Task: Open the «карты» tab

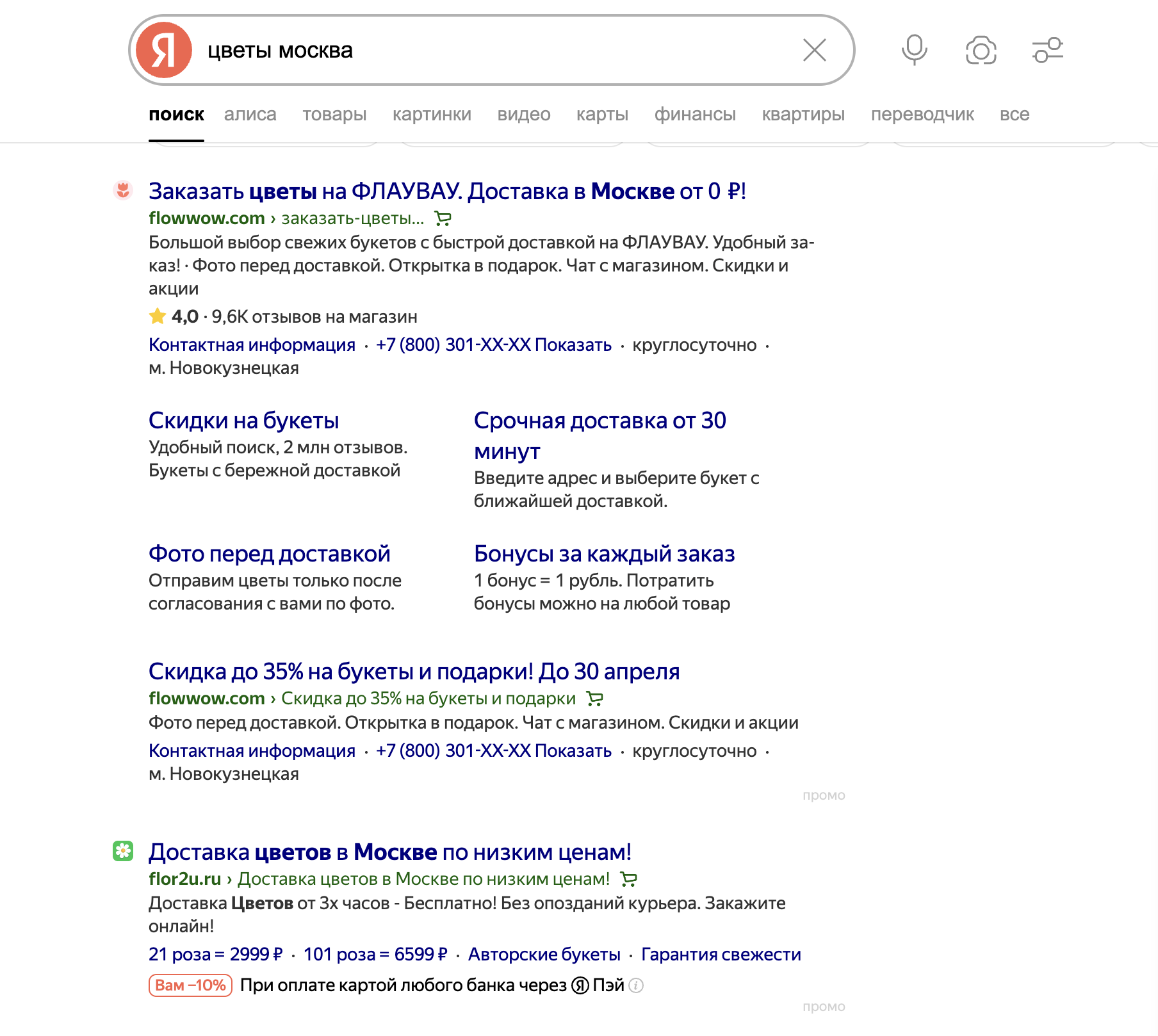Action: [x=602, y=115]
